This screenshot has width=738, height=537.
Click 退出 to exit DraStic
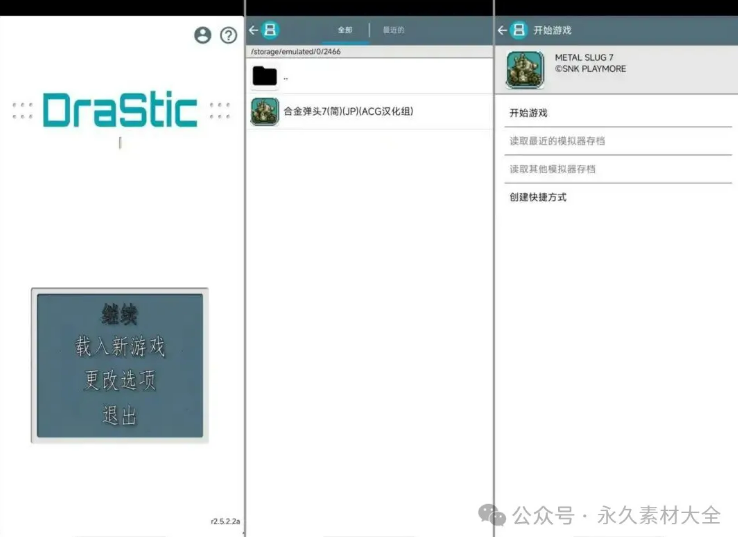(120, 415)
